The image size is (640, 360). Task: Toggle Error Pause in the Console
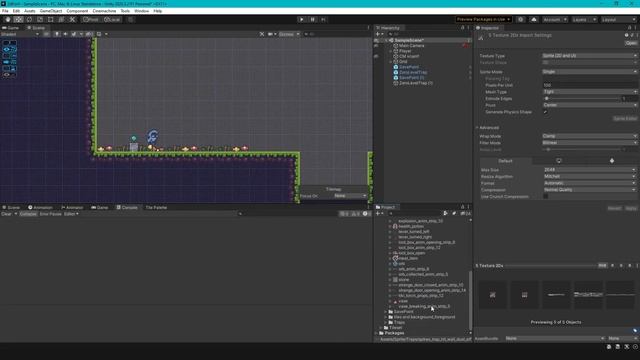click(50, 214)
